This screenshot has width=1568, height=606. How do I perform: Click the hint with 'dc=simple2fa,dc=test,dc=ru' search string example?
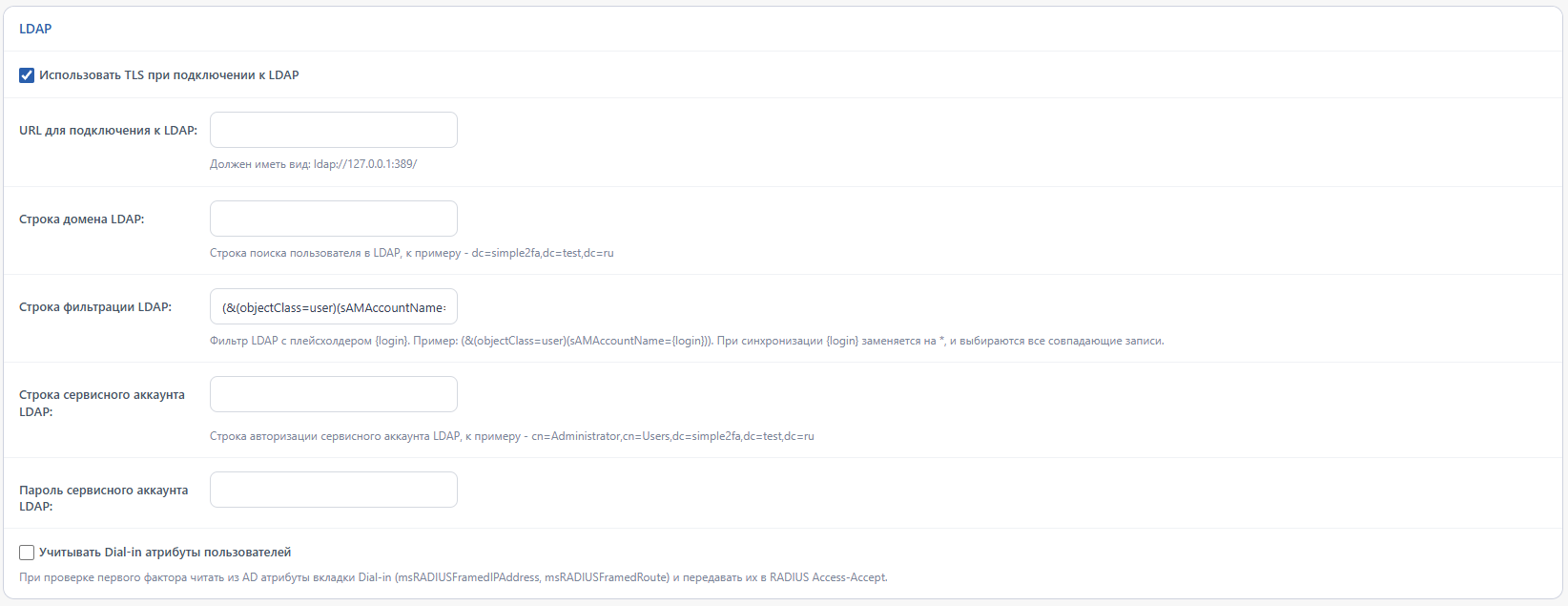(412, 253)
